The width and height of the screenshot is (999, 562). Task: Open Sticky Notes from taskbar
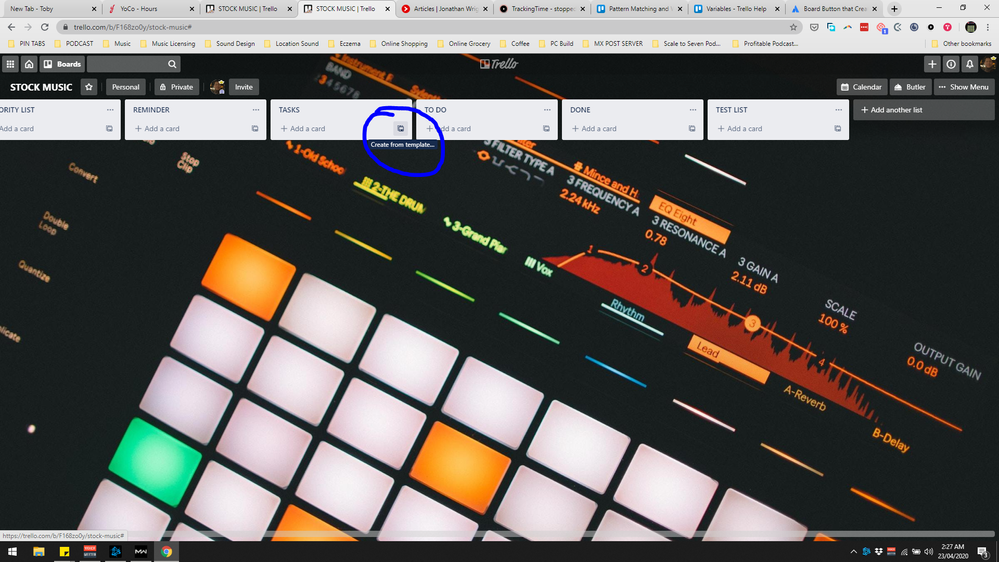(x=64, y=552)
